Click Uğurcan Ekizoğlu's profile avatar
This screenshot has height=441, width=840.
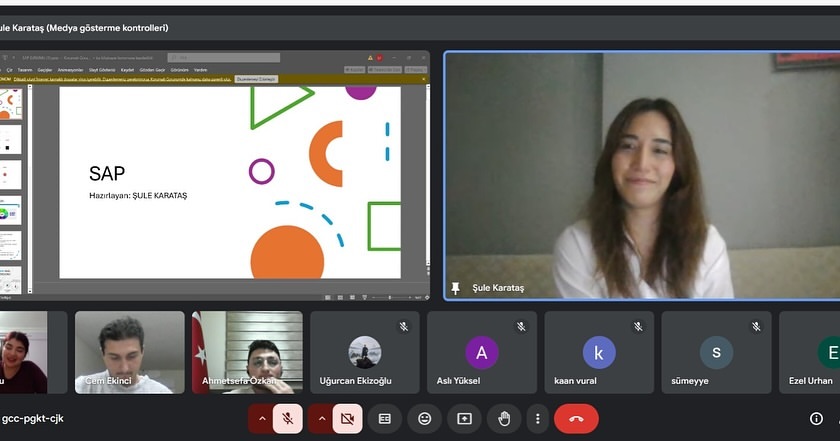(x=364, y=352)
